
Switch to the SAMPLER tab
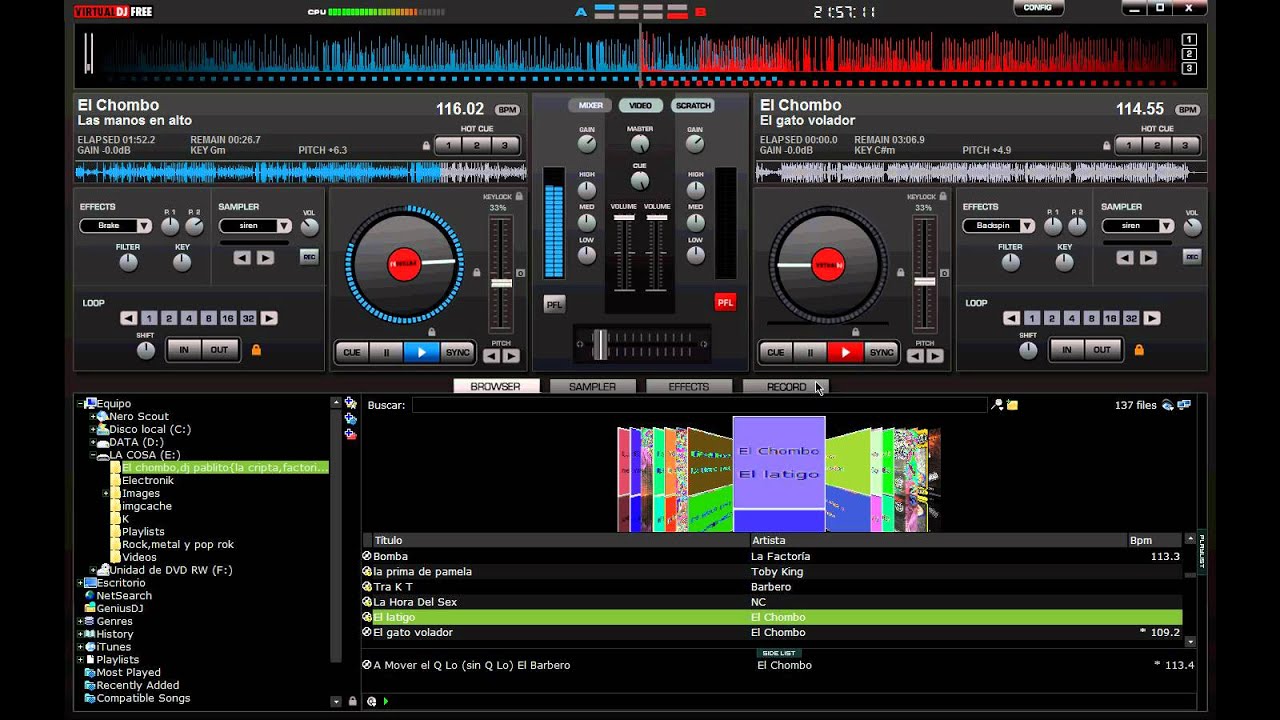click(592, 387)
